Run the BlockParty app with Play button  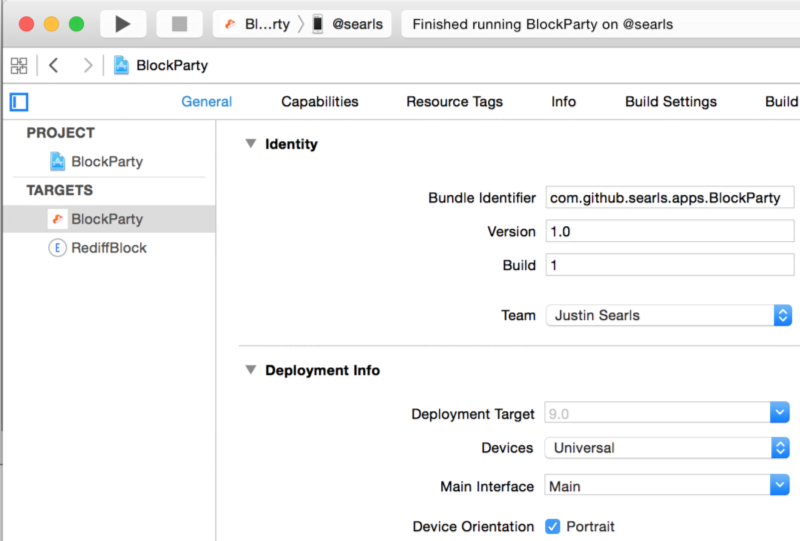click(x=123, y=24)
